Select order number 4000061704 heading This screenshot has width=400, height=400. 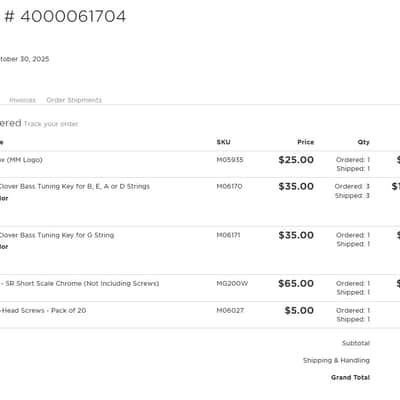click(x=65, y=16)
